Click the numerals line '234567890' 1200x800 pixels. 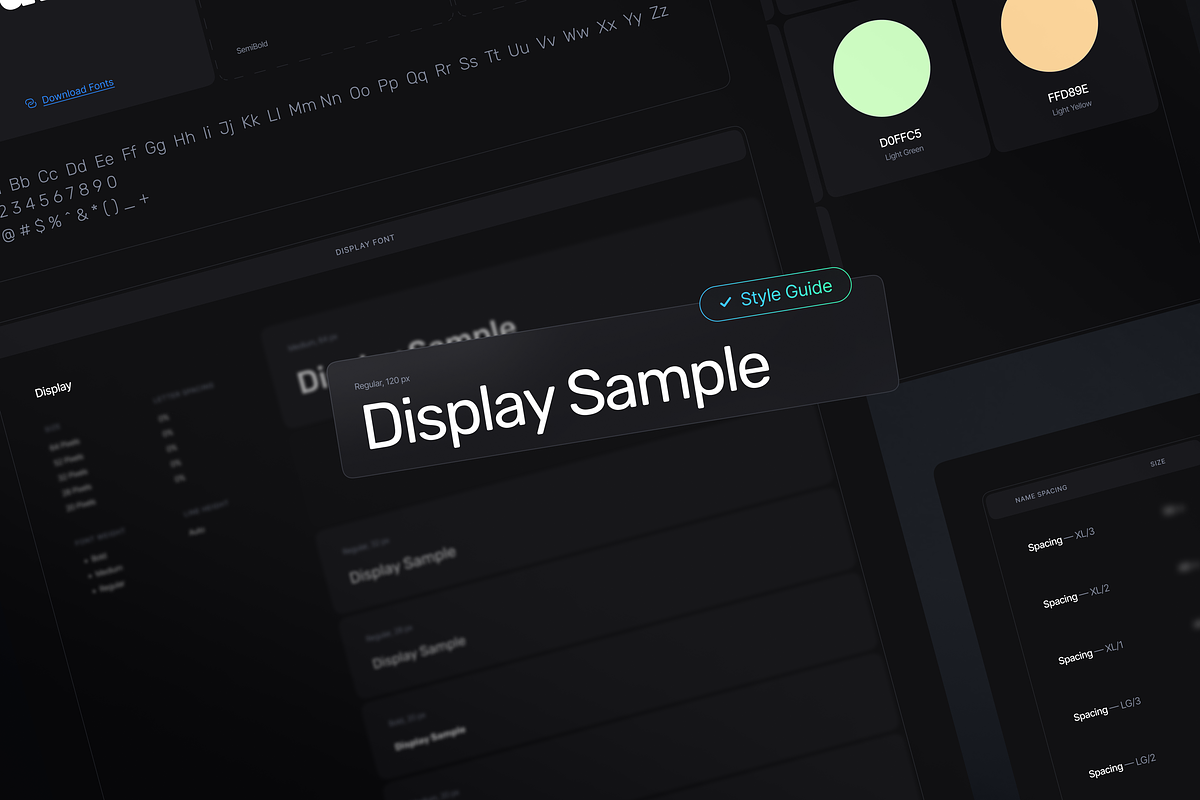[x=60, y=197]
